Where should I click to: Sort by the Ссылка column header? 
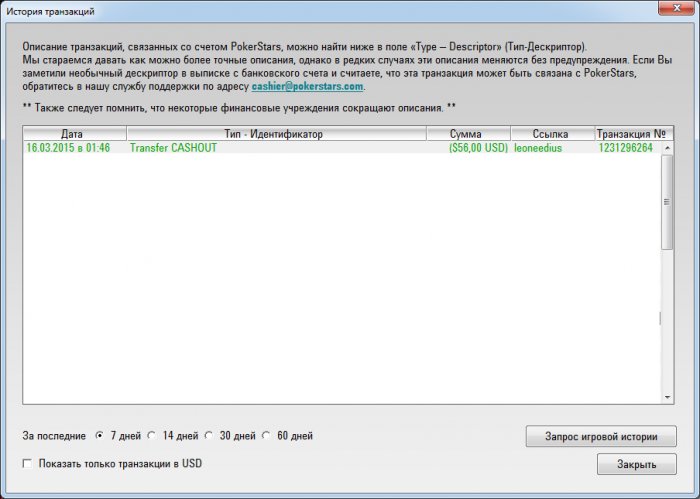pos(553,134)
